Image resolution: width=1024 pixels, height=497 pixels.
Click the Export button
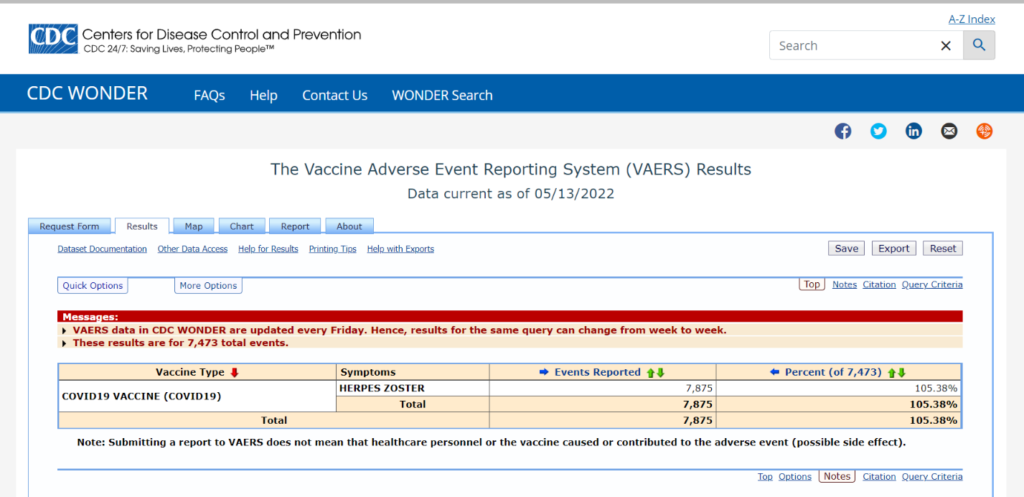pos(894,248)
